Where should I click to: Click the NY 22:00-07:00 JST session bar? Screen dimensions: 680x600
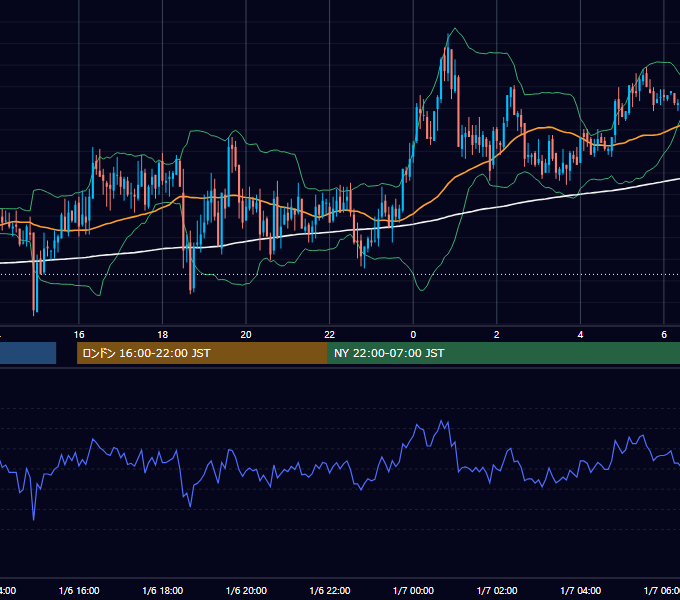(503, 353)
